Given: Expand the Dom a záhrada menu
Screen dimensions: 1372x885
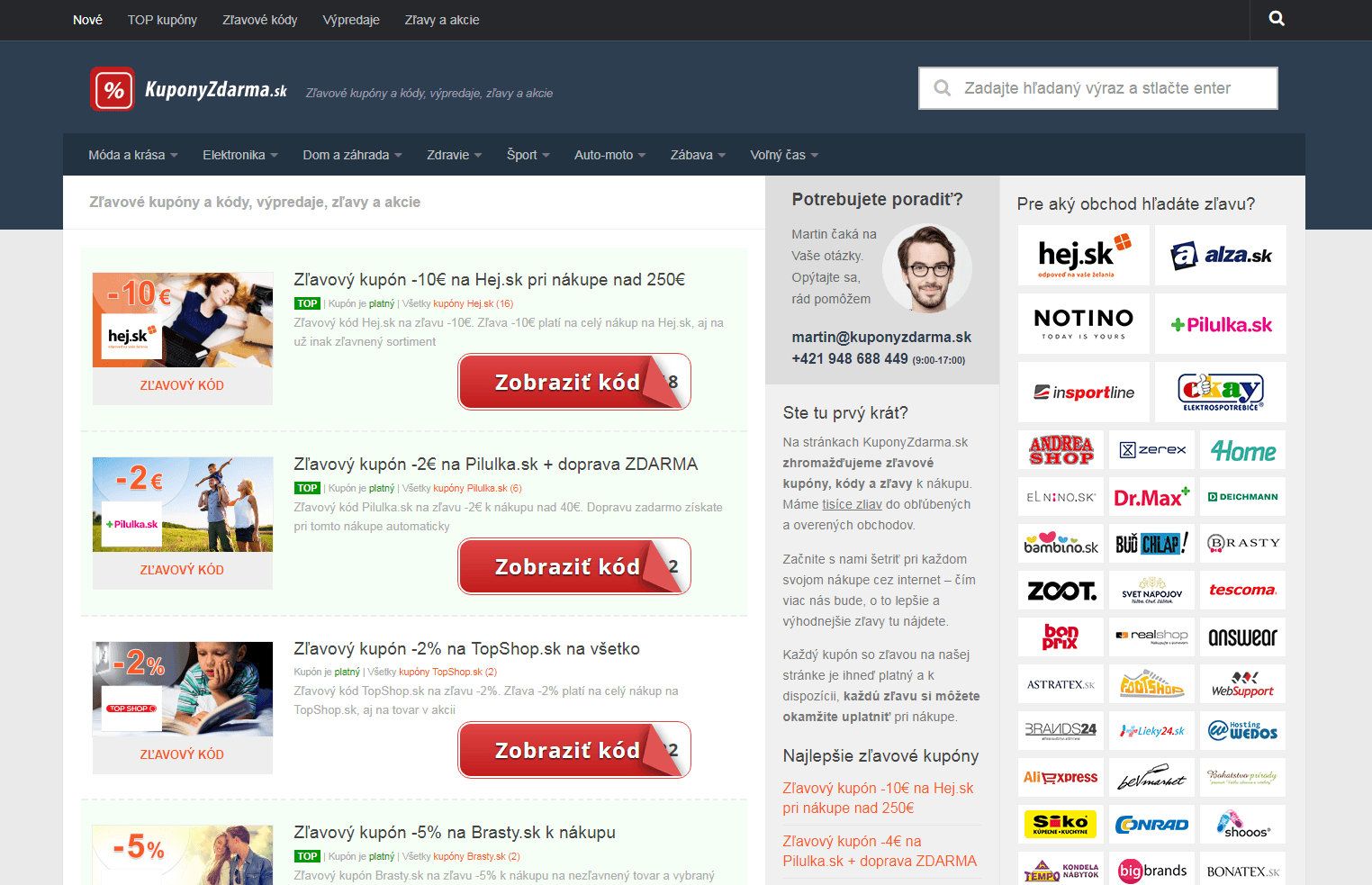Looking at the screenshot, I should click(x=353, y=155).
